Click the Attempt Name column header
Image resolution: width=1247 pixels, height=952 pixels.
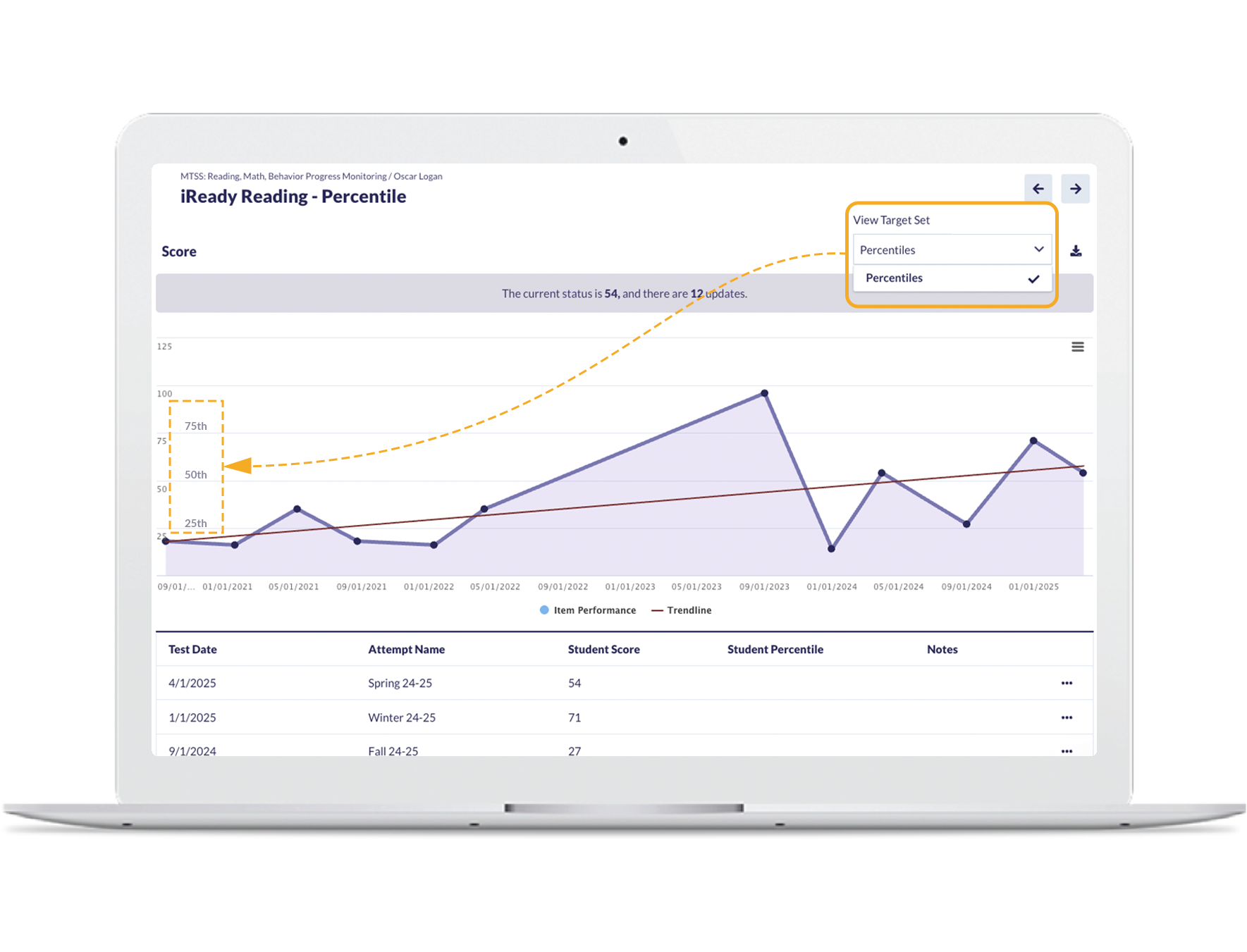click(x=406, y=650)
